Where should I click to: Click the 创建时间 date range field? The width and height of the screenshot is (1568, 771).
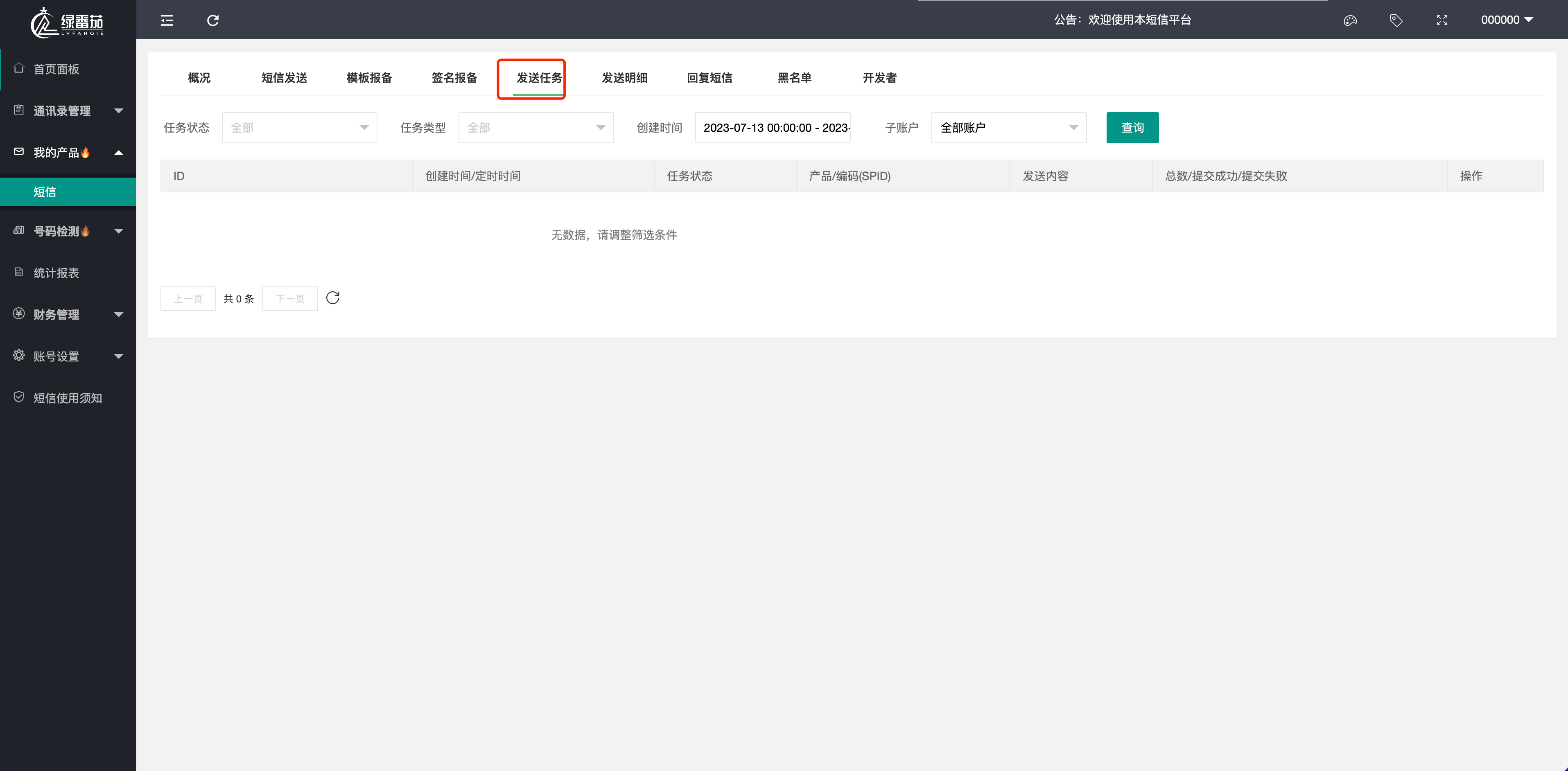pyautogui.click(x=773, y=128)
